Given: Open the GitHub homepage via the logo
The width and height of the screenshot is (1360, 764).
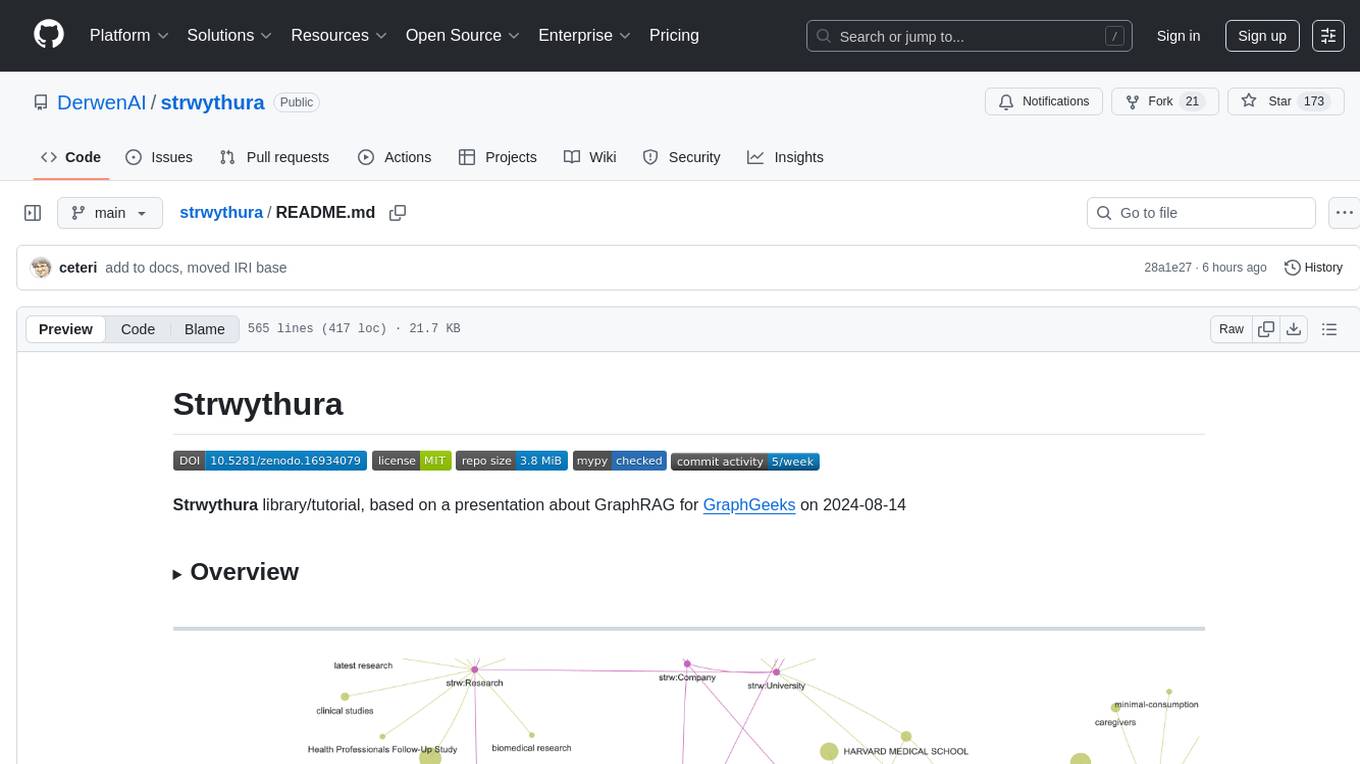Looking at the screenshot, I should pyautogui.click(x=49, y=35).
